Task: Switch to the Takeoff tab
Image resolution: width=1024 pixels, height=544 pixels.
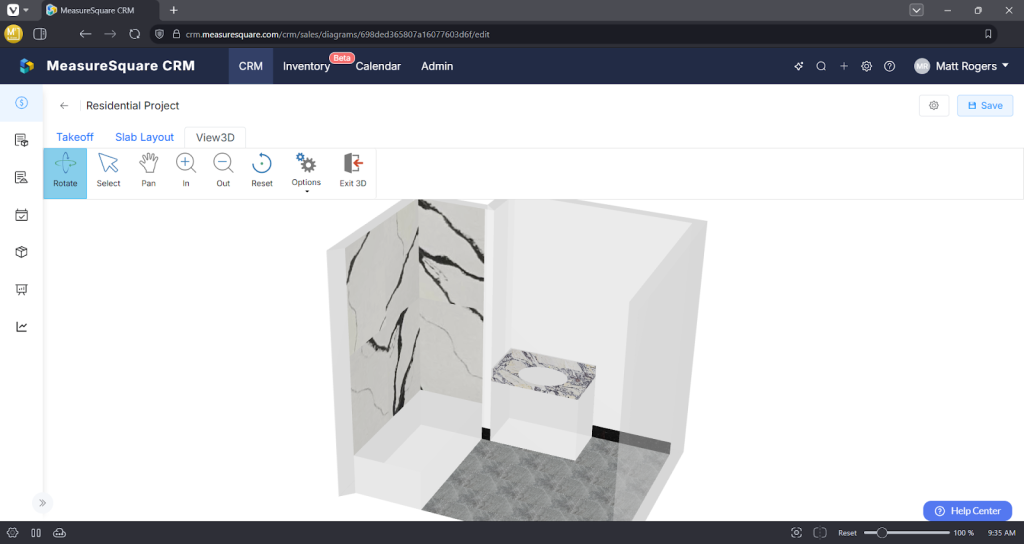Action: (x=75, y=137)
